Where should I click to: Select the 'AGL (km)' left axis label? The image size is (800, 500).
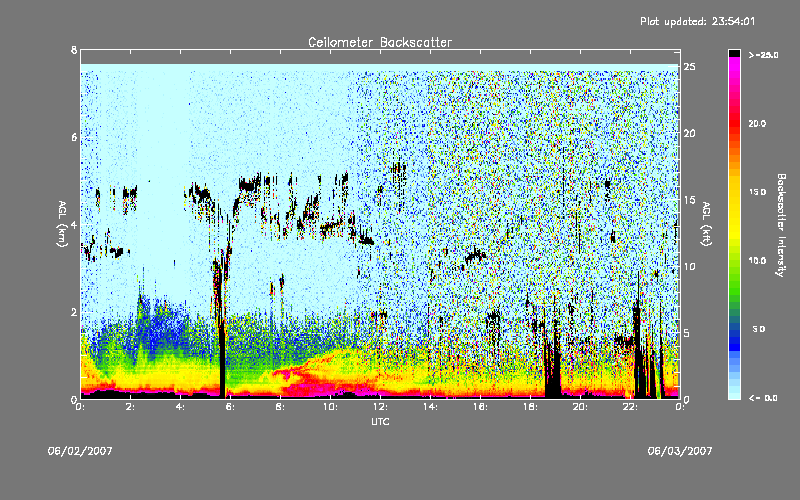(62, 223)
